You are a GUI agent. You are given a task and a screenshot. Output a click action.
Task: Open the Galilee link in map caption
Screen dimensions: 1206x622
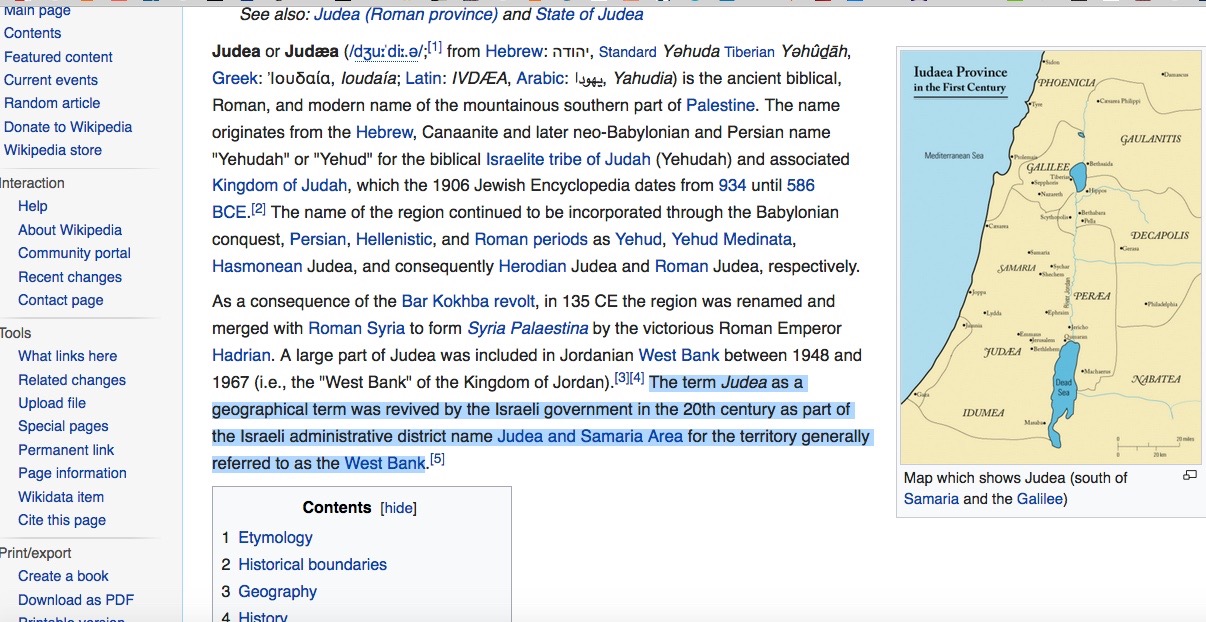point(1040,499)
